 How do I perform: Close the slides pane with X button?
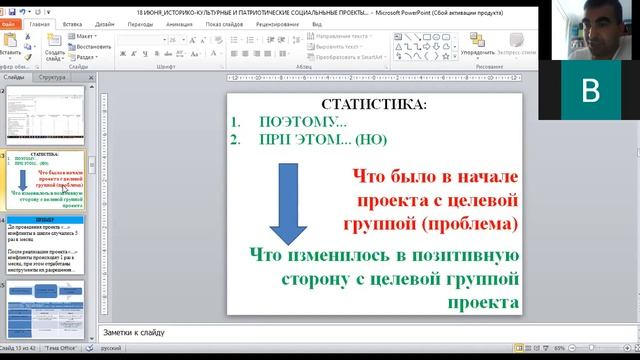point(91,78)
